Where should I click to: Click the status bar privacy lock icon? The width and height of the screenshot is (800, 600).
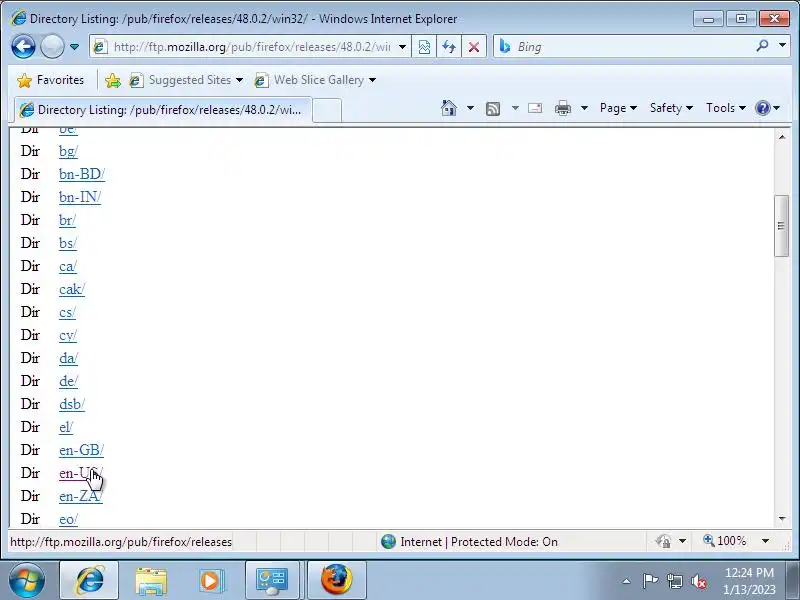[x=663, y=541]
